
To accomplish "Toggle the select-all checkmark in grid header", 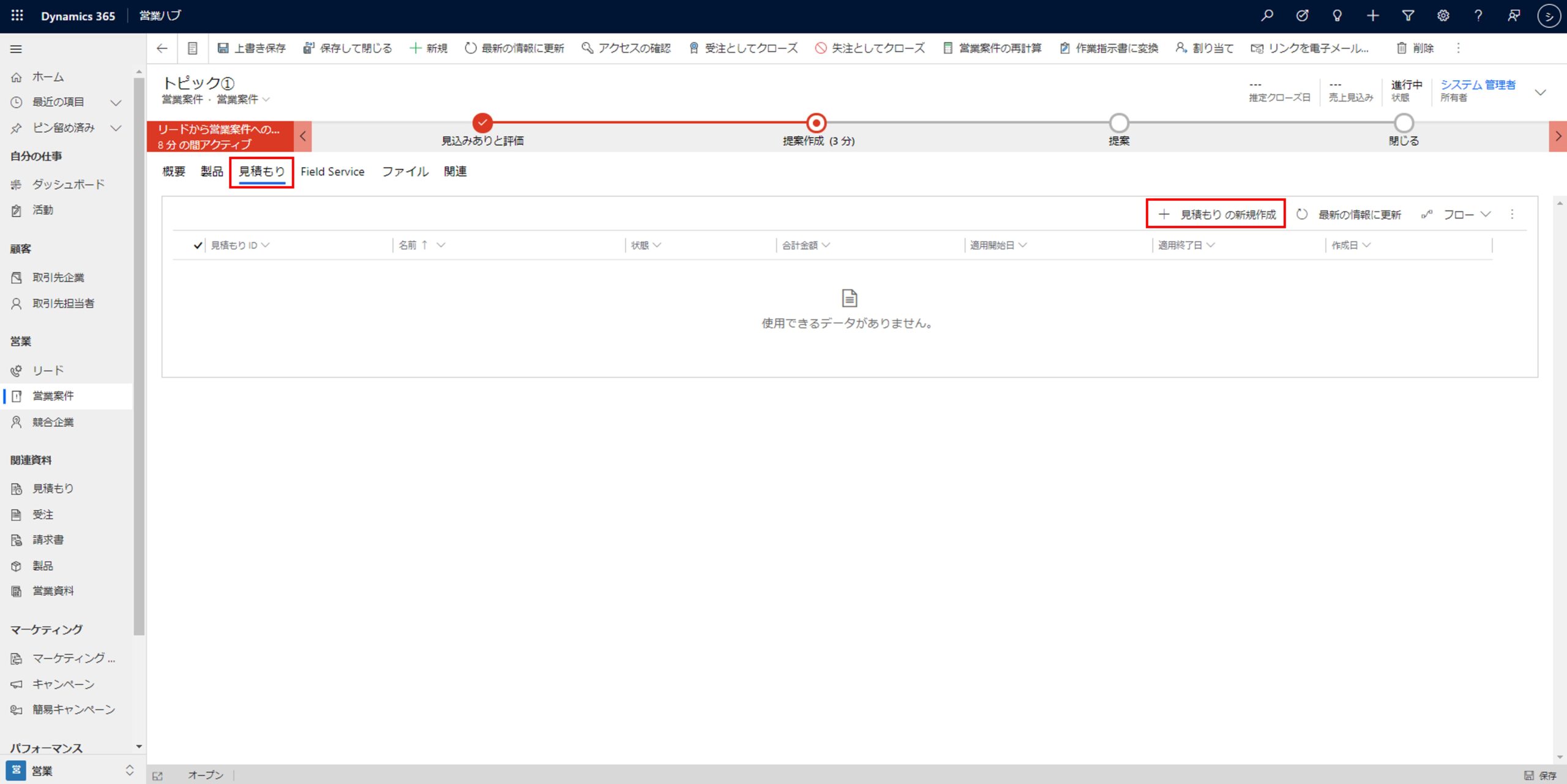I will 198,245.
